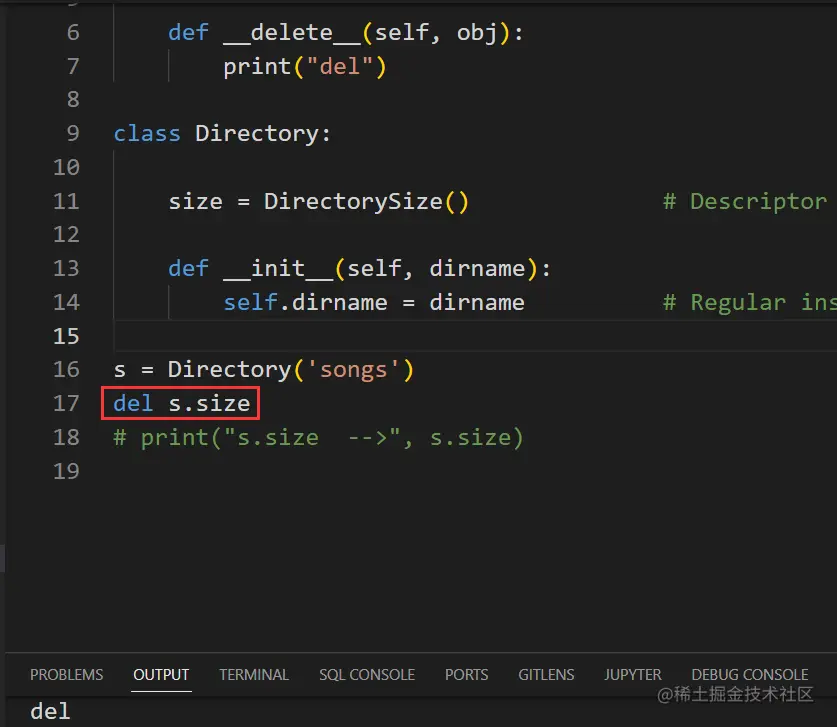The height and width of the screenshot is (727, 837).
Task: Open the PROBLEMS panel tab
Action: coord(66,675)
